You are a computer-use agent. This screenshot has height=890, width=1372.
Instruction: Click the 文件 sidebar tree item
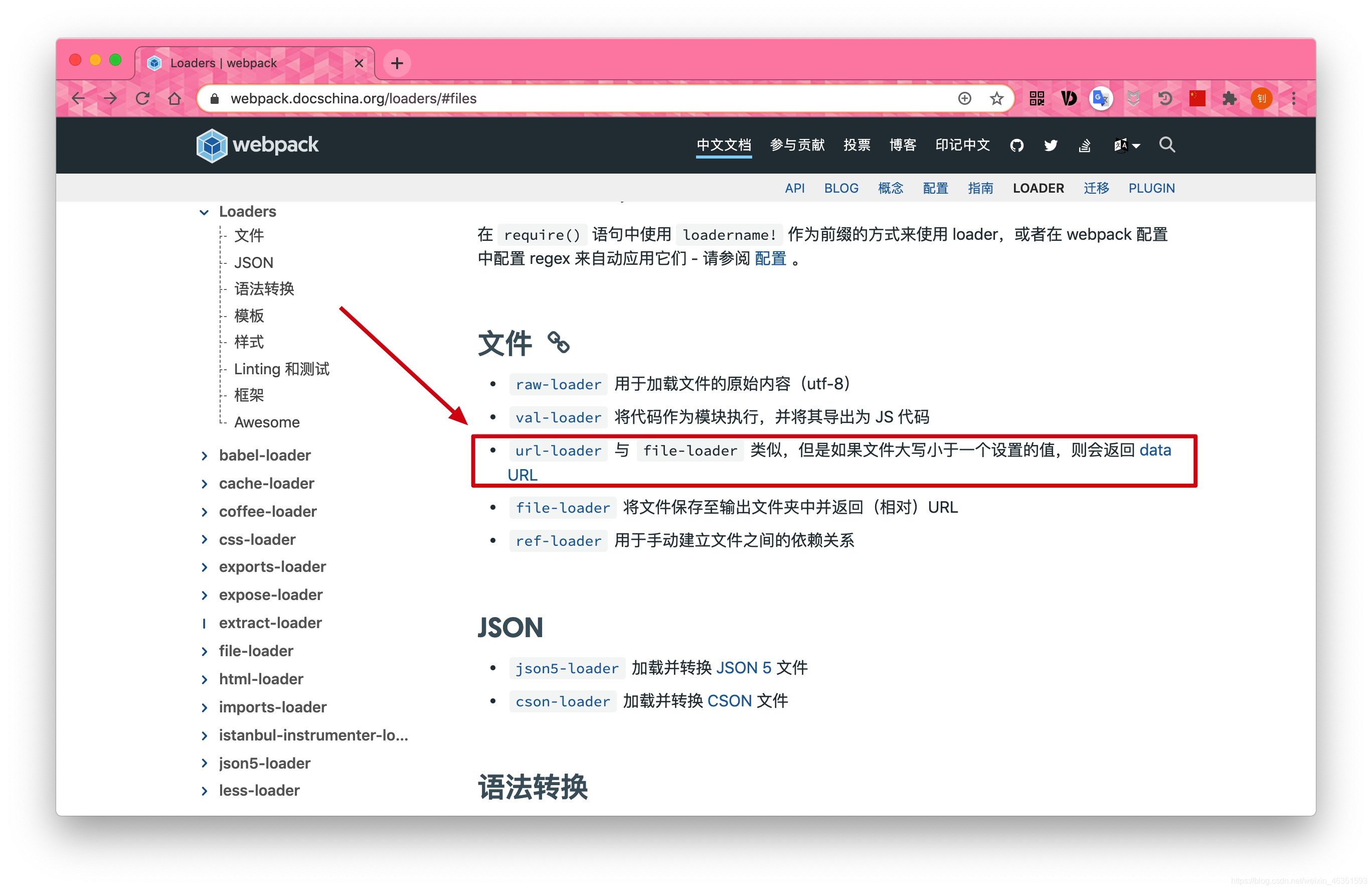[248, 236]
